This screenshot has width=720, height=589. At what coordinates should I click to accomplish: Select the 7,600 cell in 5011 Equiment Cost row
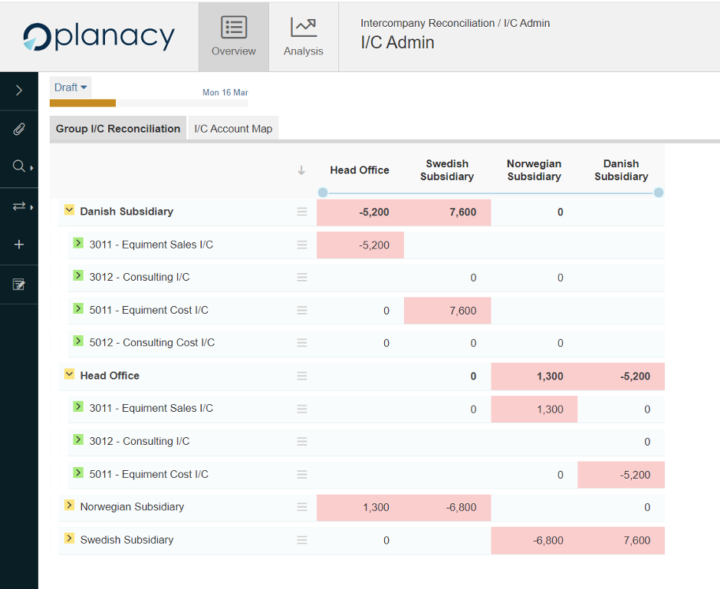tap(447, 311)
